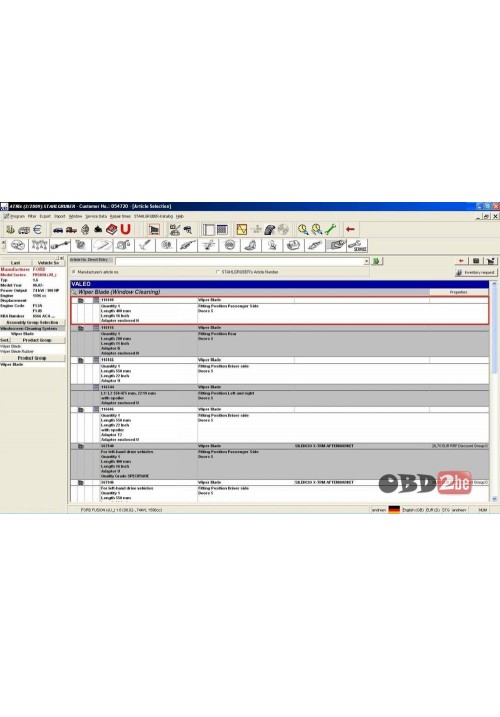Click the red back arrow in main toolbar

[350, 229]
